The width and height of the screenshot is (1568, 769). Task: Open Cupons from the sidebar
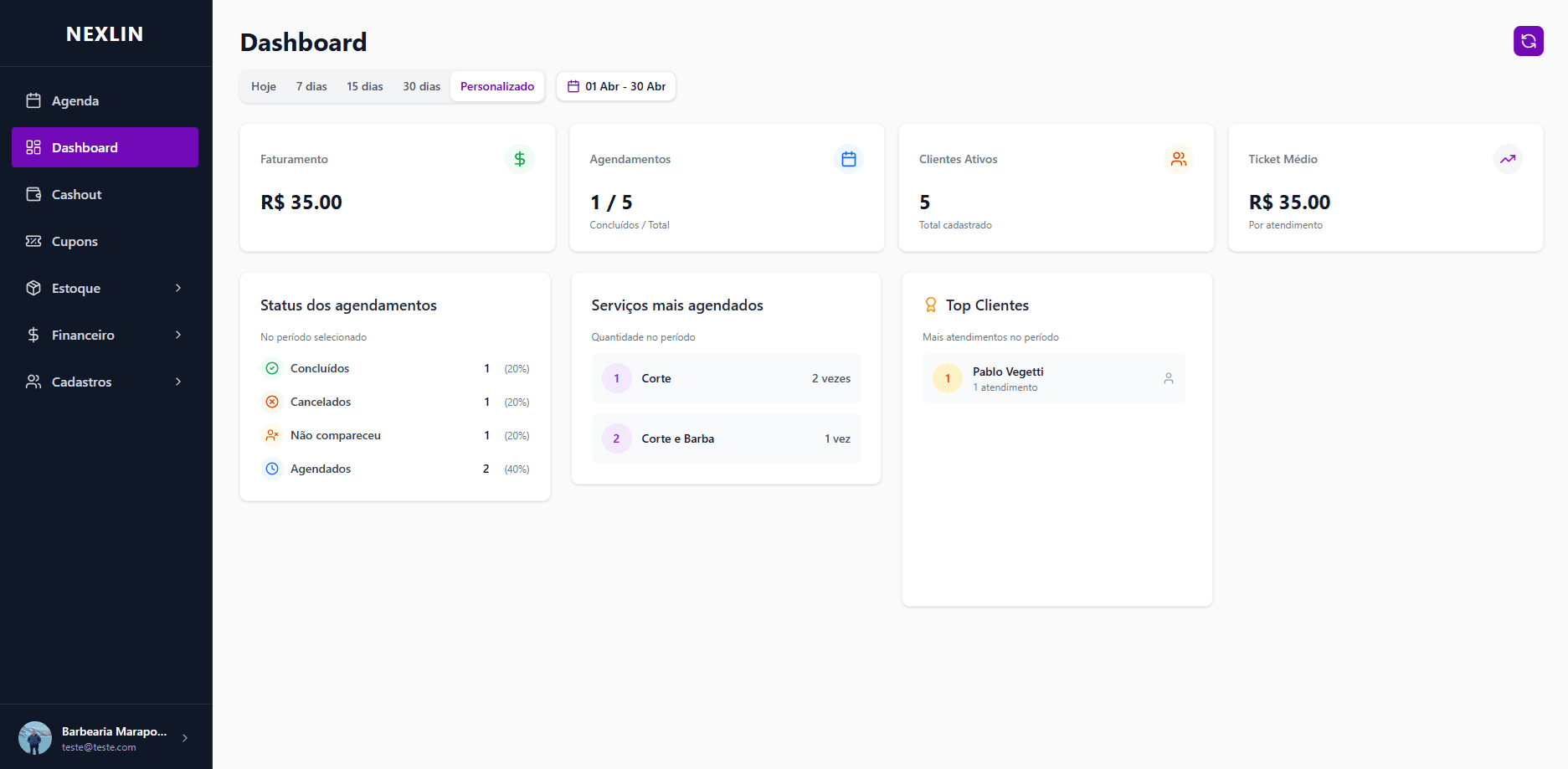(x=105, y=241)
